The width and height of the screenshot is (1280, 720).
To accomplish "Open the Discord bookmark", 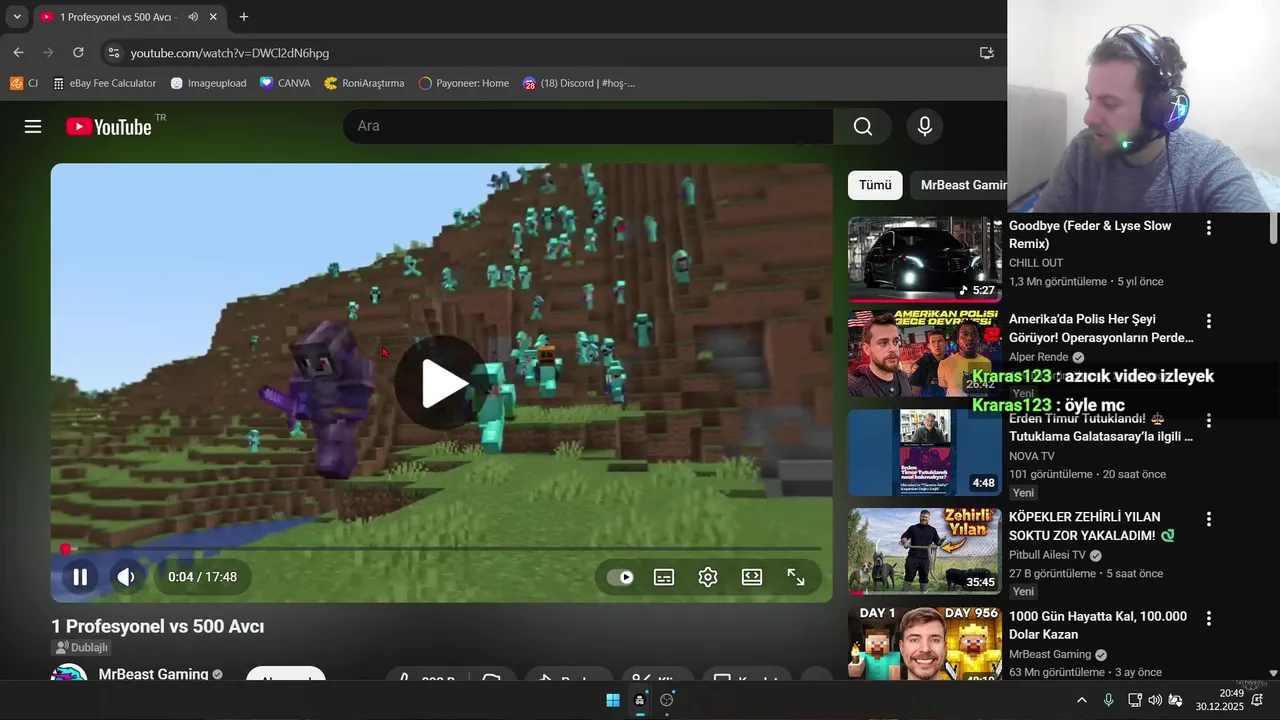I will tap(578, 83).
